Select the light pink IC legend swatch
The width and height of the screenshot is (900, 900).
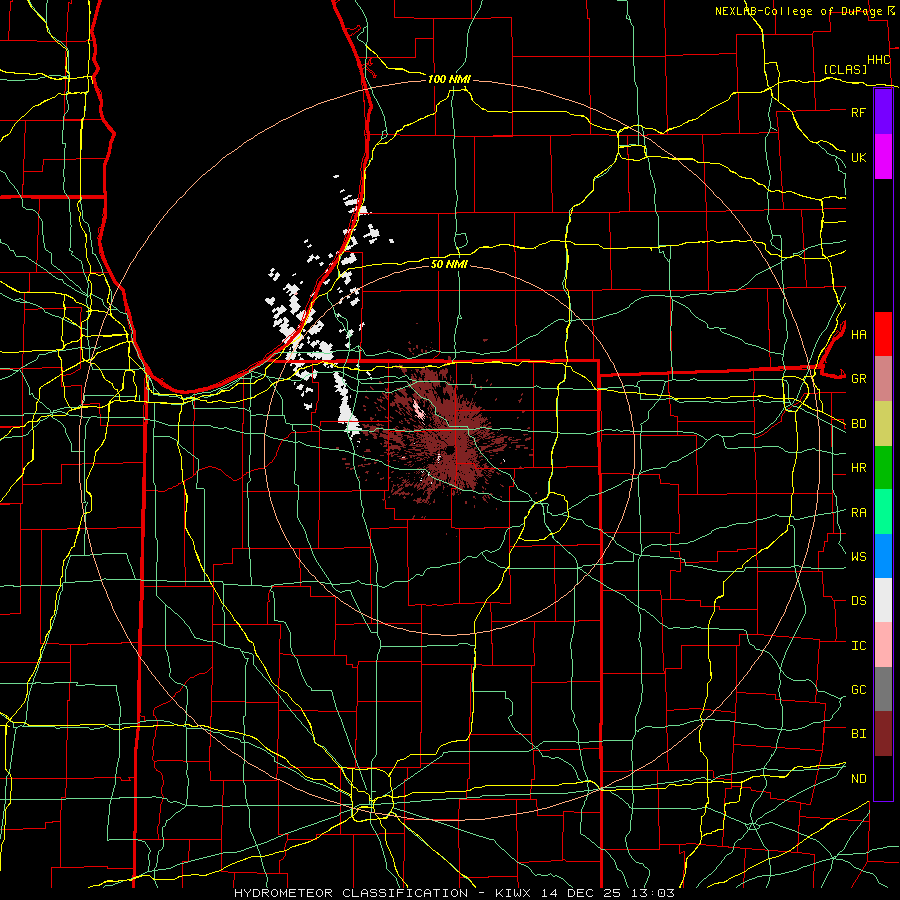click(x=883, y=645)
